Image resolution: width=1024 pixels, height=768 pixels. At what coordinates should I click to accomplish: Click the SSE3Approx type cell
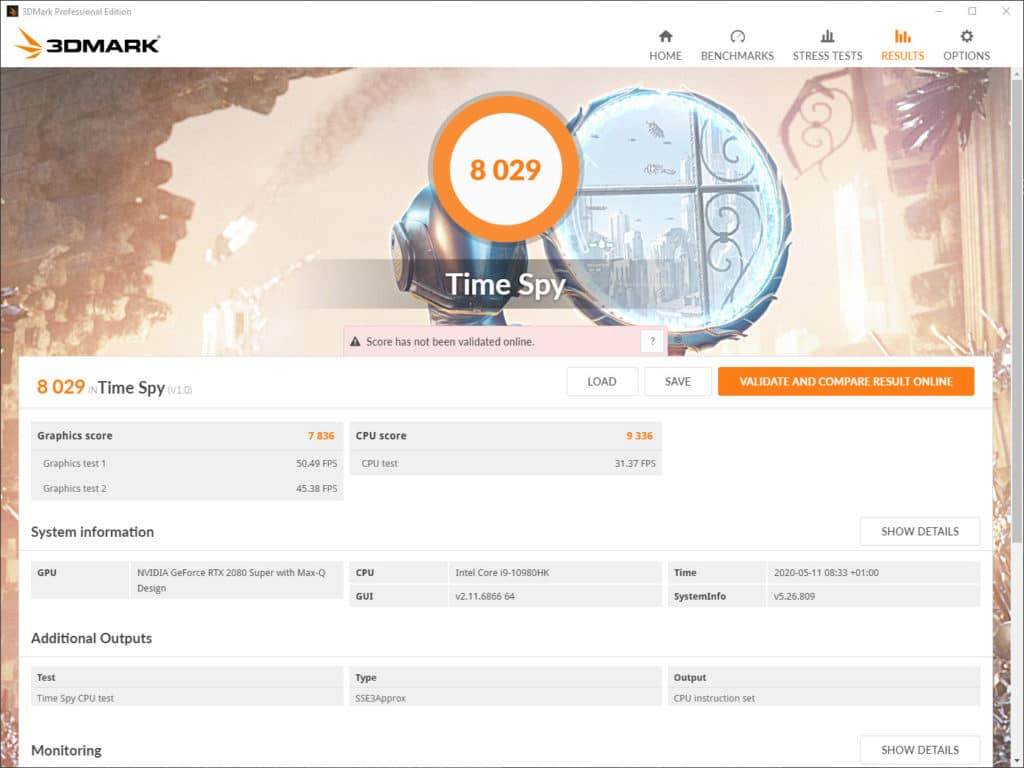(x=505, y=698)
